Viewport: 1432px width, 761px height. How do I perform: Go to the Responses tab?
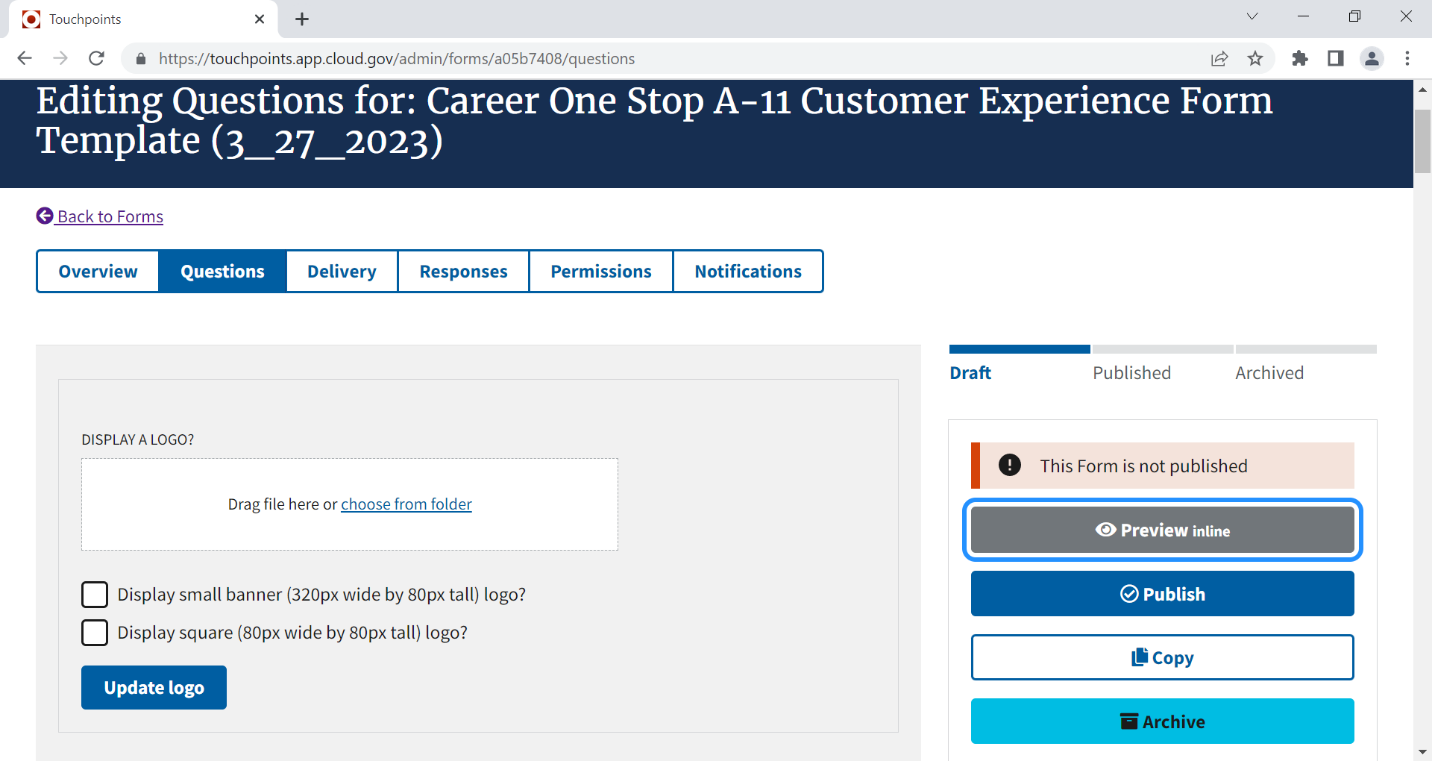pyautogui.click(x=463, y=271)
